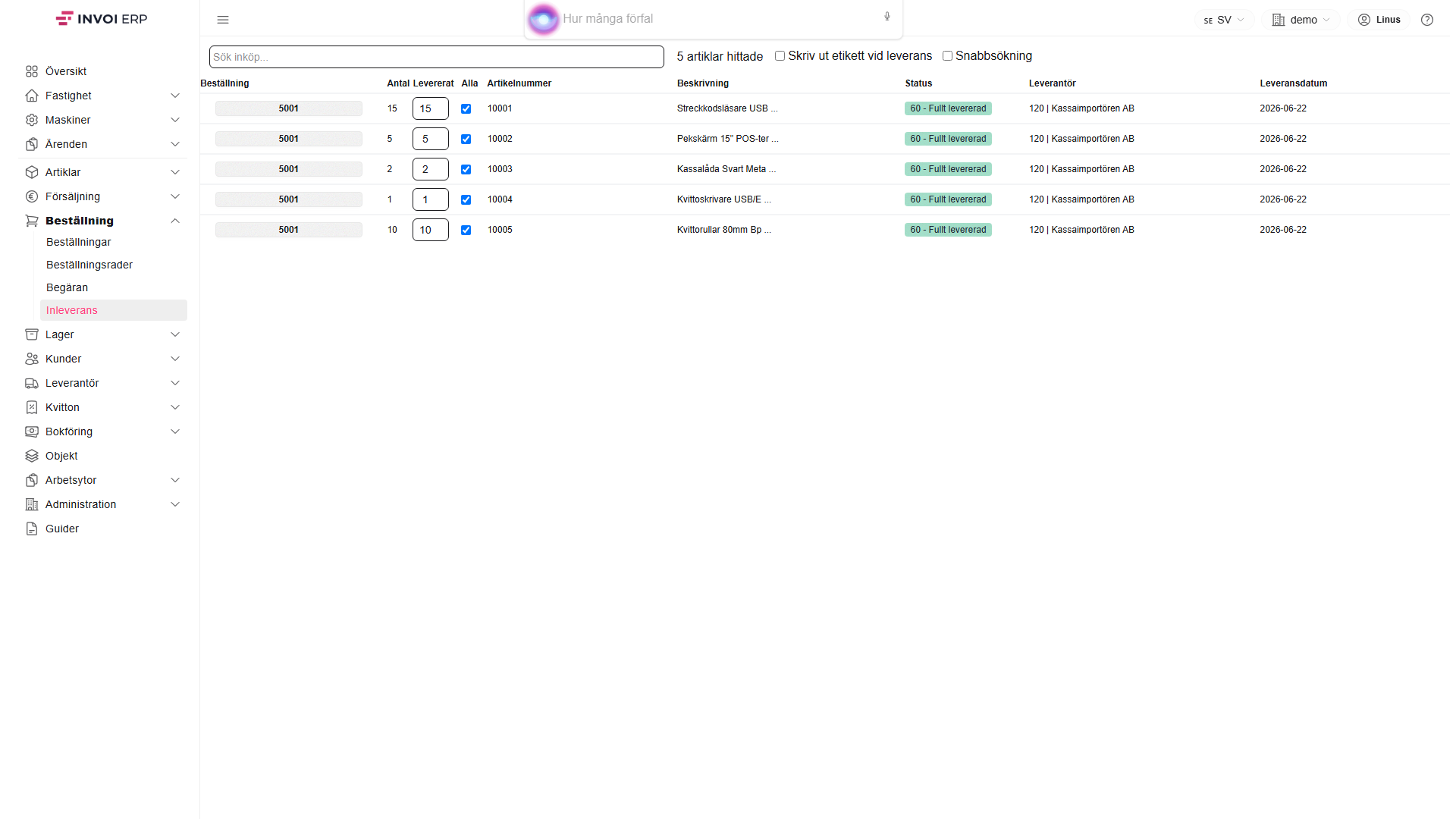1456x819 pixels.
Task: Open the demo company dropdown
Action: tap(1301, 20)
